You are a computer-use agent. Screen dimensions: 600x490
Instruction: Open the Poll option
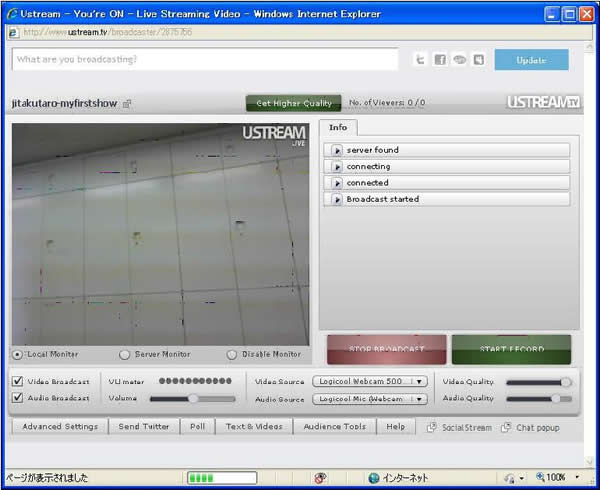click(x=197, y=427)
